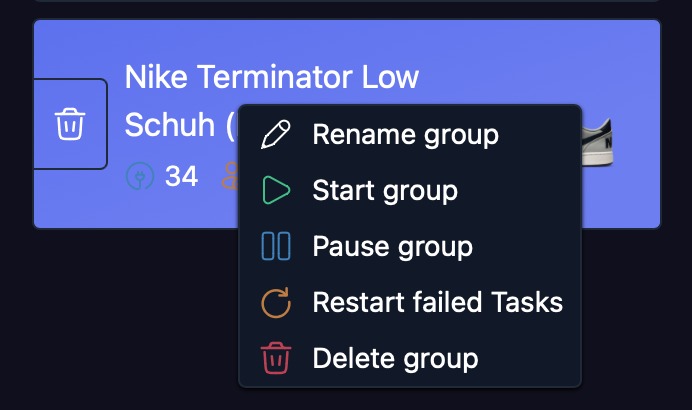The height and width of the screenshot is (410, 692).
Task: Open the sneaker product thumbnail
Action: tap(598, 140)
